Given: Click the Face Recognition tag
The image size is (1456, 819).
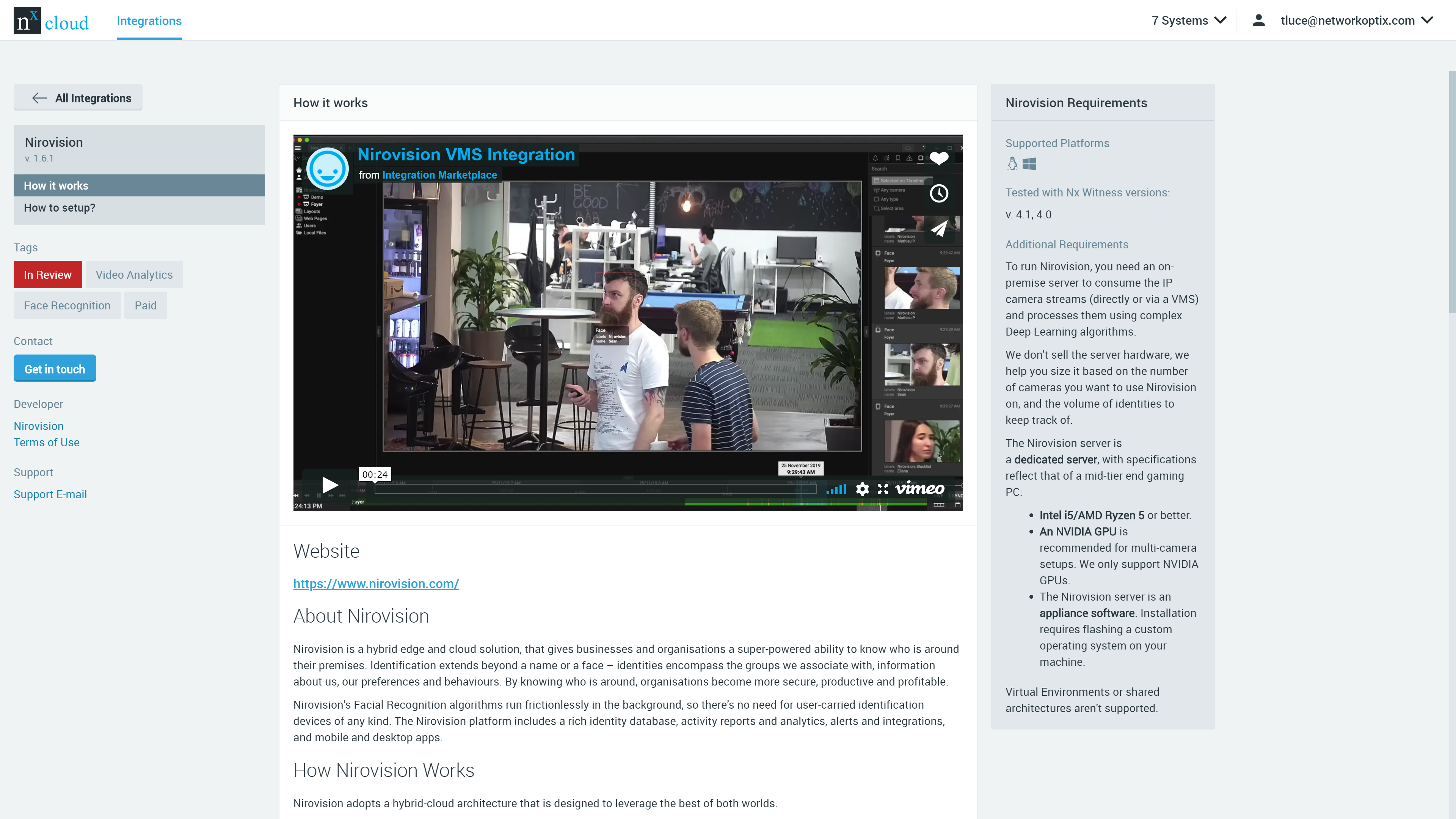Looking at the screenshot, I should (x=67, y=305).
